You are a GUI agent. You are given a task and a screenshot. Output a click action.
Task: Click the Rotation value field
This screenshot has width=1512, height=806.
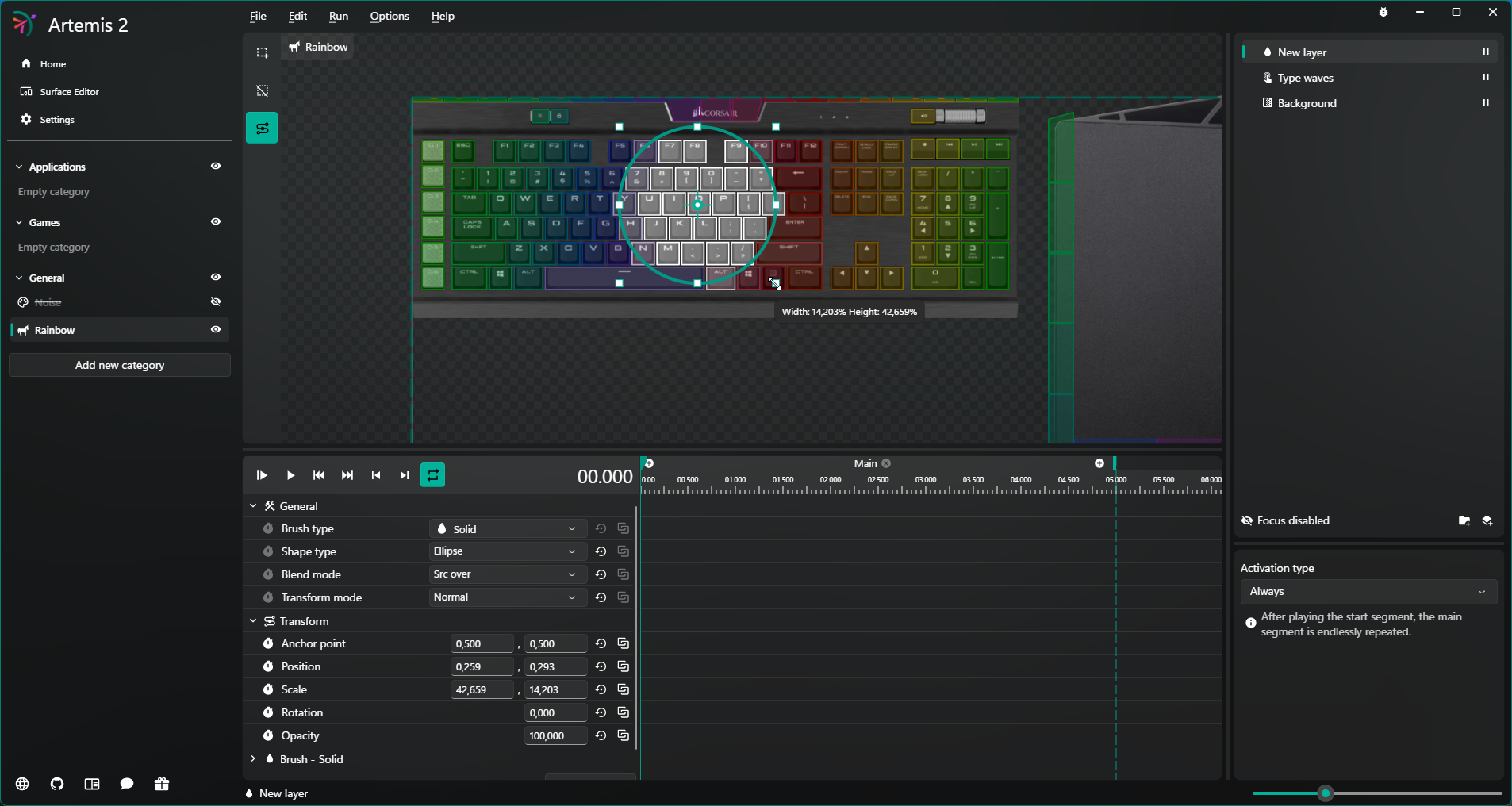tap(555, 712)
